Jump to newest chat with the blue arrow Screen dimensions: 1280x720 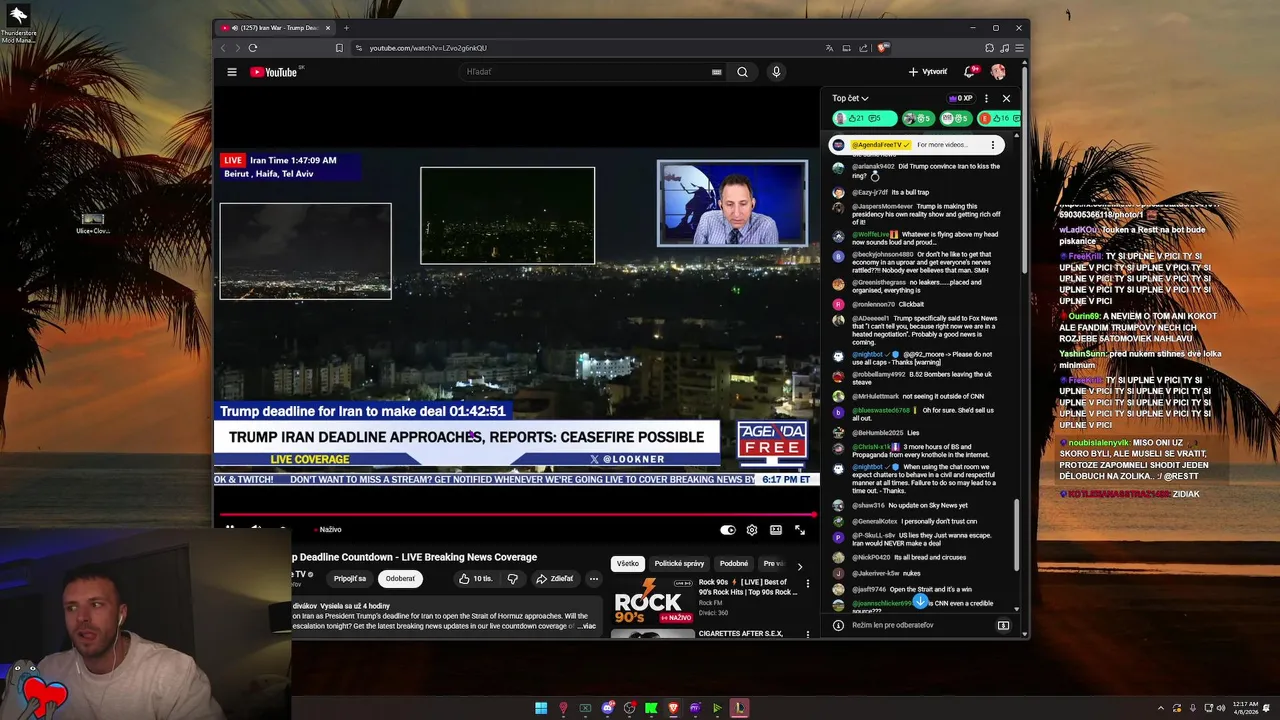[x=920, y=602]
